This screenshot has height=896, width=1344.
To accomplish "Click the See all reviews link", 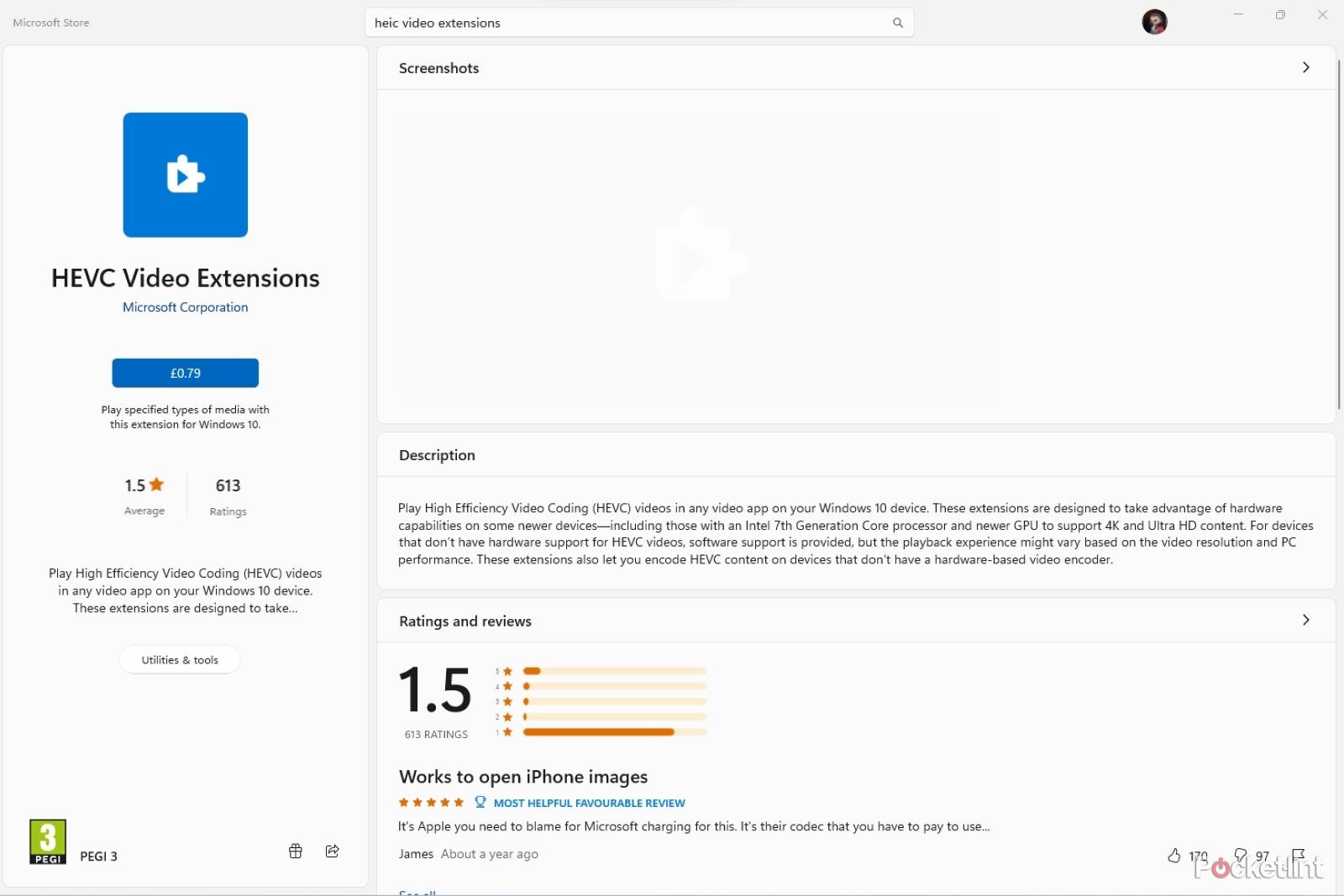I will click(x=417, y=892).
